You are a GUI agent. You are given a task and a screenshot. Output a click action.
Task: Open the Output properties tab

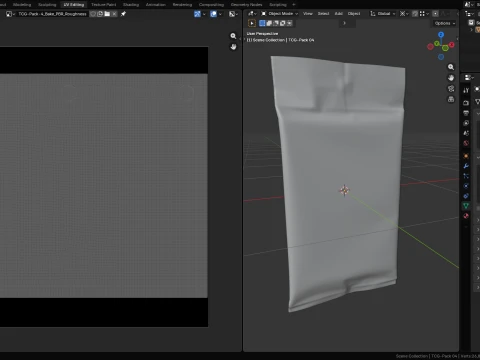[466, 113]
